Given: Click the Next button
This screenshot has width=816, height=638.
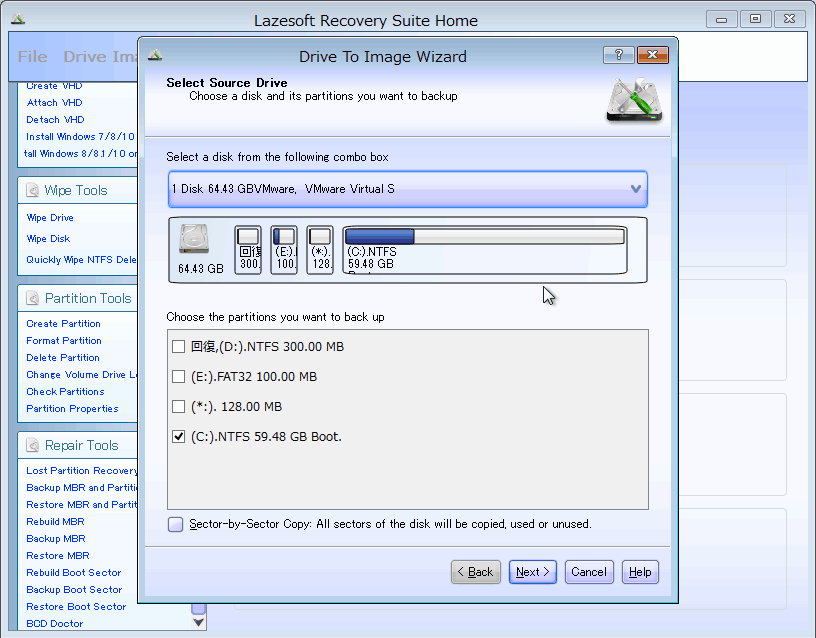Looking at the screenshot, I should pos(532,572).
